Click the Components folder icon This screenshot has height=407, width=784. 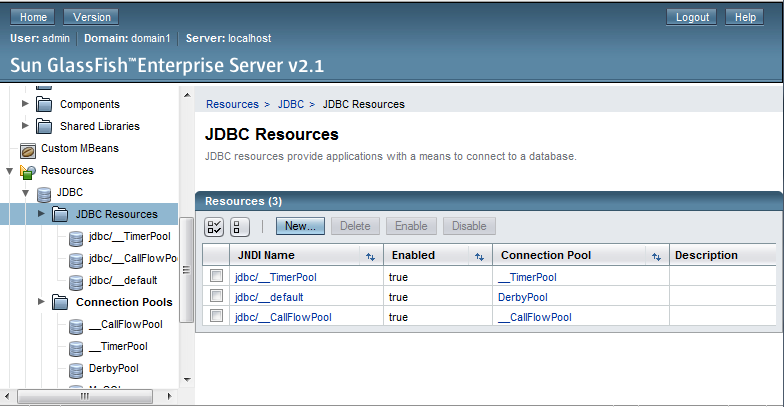coord(44,104)
